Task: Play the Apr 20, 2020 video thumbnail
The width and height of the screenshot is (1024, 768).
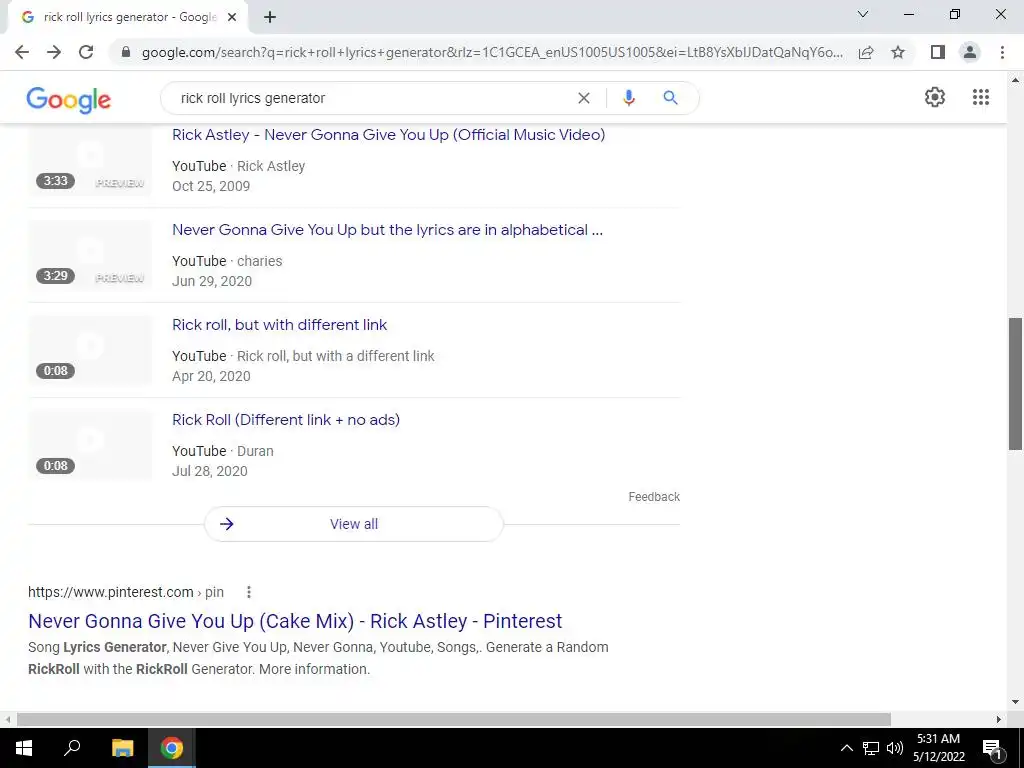Action: (x=90, y=350)
